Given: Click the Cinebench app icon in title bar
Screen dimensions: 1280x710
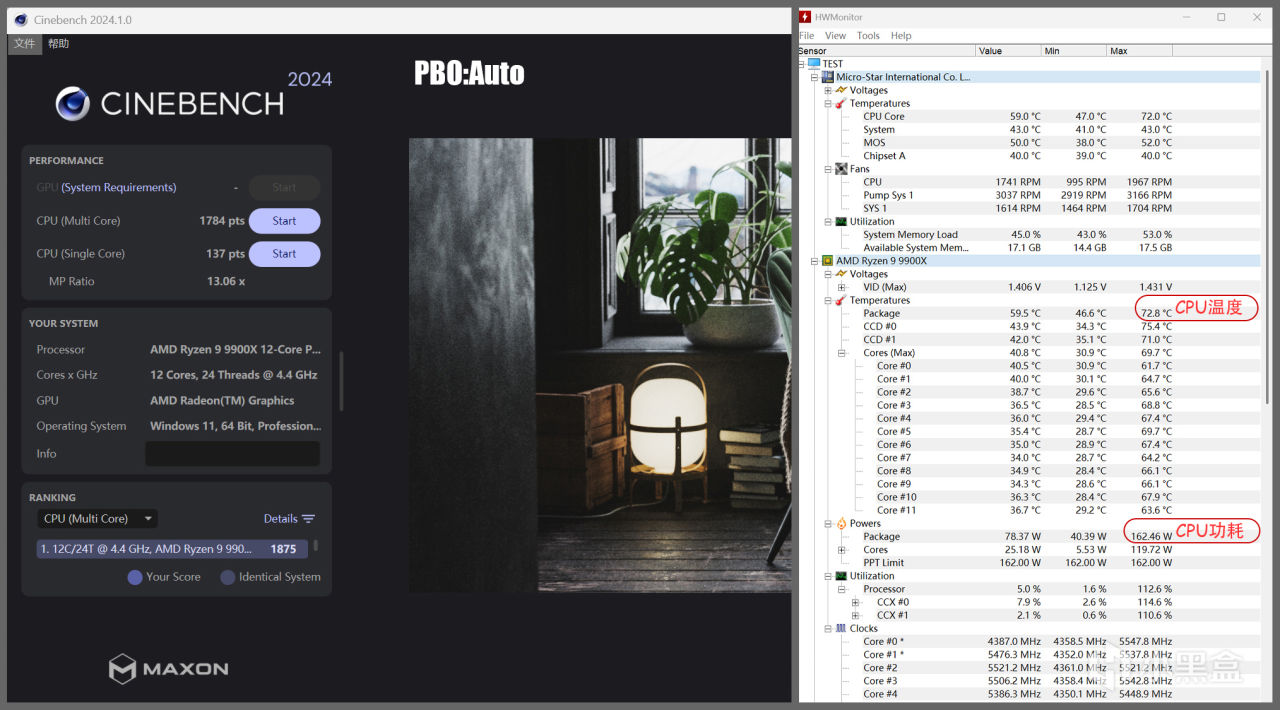Looking at the screenshot, I should [x=21, y=19].
